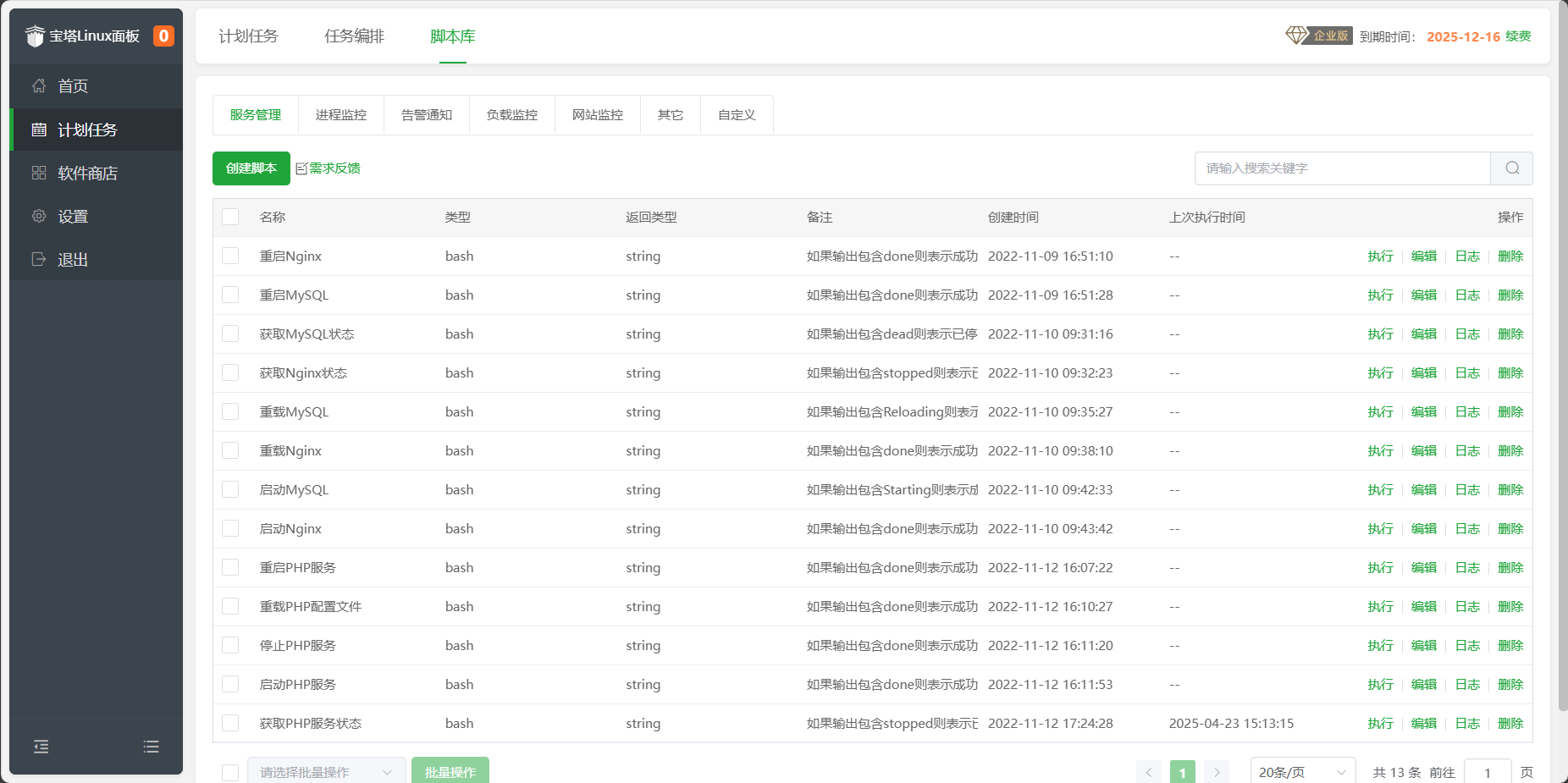1568x783 pixels.
Task: Click 退出 in the sidebar
Action: click(97, 259)
